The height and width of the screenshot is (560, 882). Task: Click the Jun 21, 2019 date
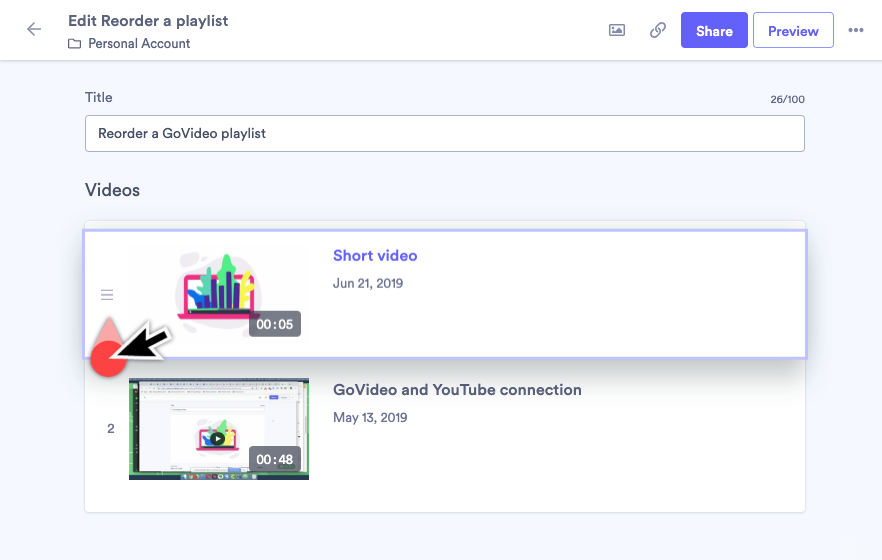pyautogui.click(x=368, y=283)
